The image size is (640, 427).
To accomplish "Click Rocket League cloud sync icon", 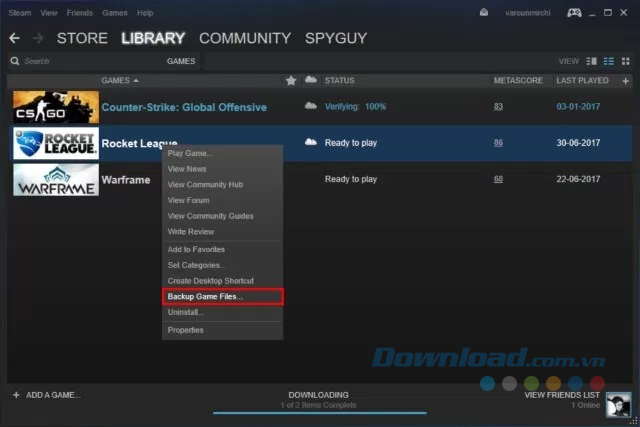I will tap(310, 143).
